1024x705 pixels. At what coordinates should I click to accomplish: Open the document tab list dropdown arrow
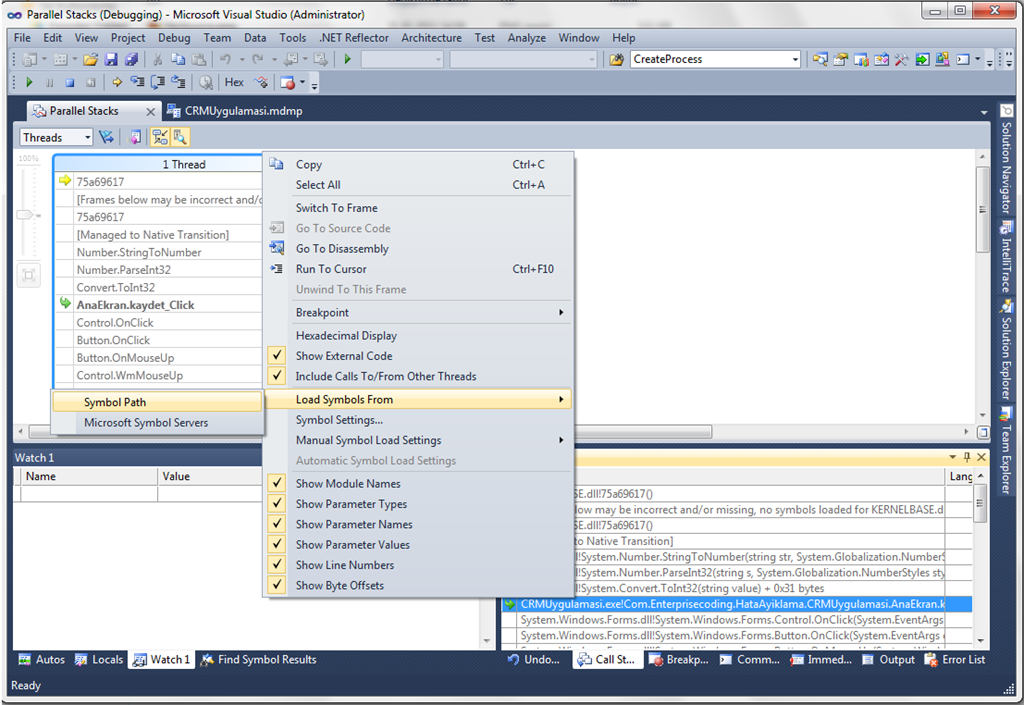[x=984, y=112]
